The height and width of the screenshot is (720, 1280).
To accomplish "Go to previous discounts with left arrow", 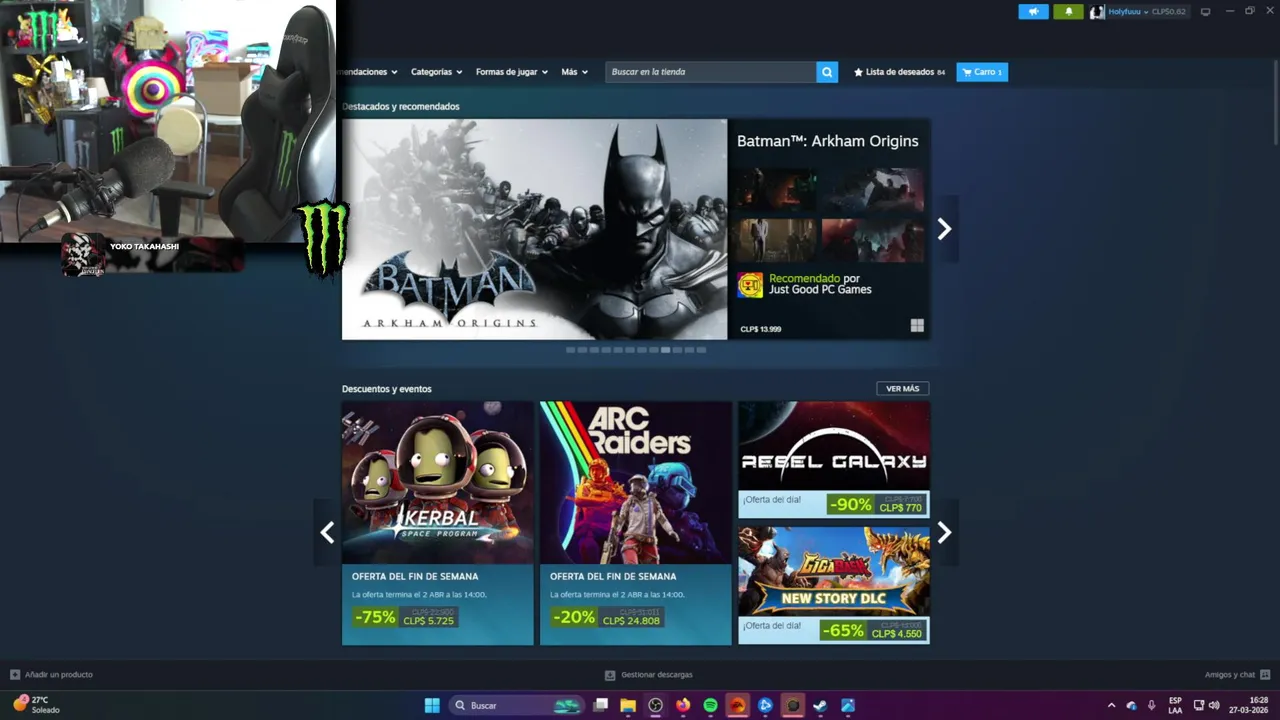I will [327, 533].
